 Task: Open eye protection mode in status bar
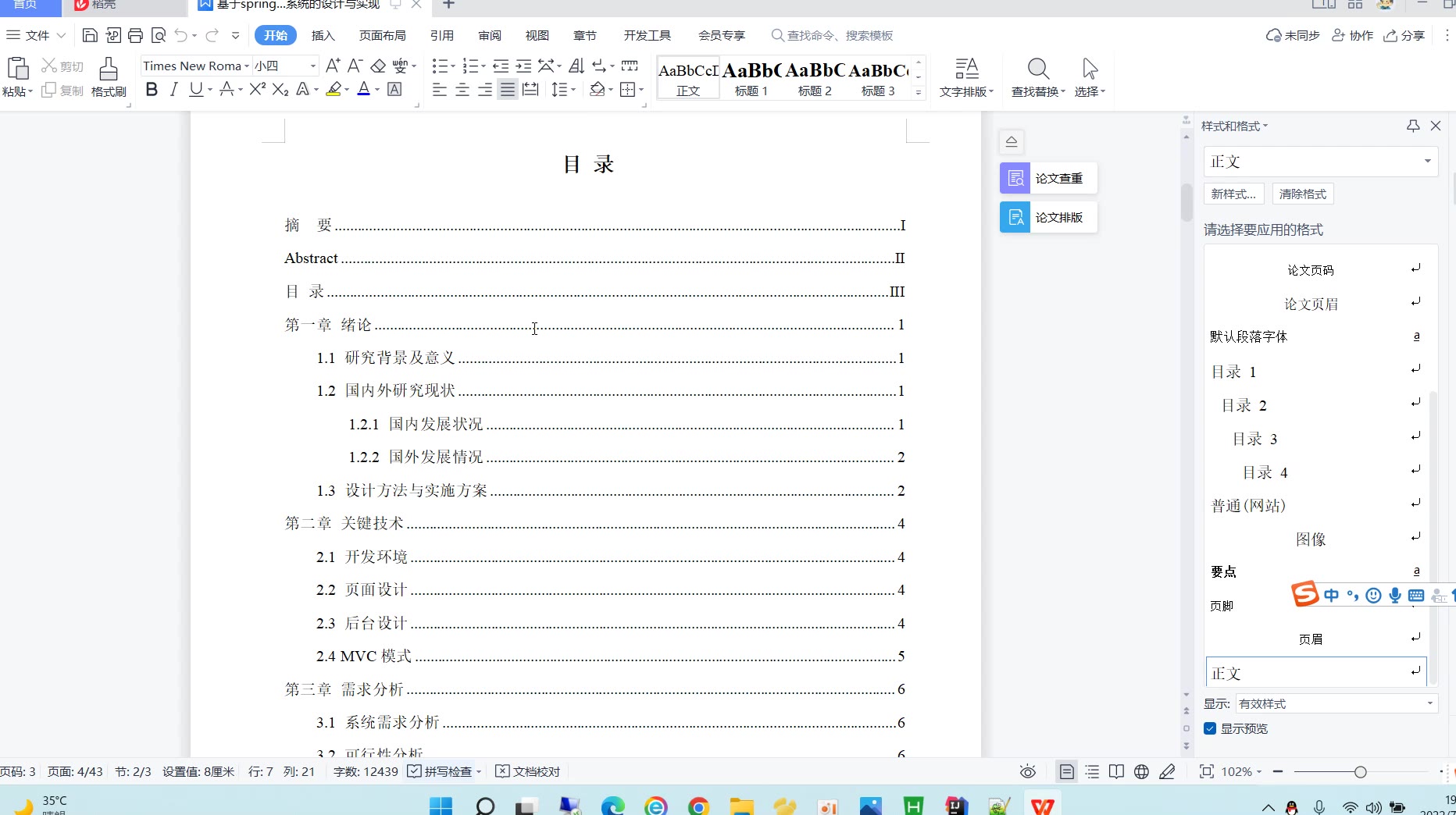point(1028,771)
